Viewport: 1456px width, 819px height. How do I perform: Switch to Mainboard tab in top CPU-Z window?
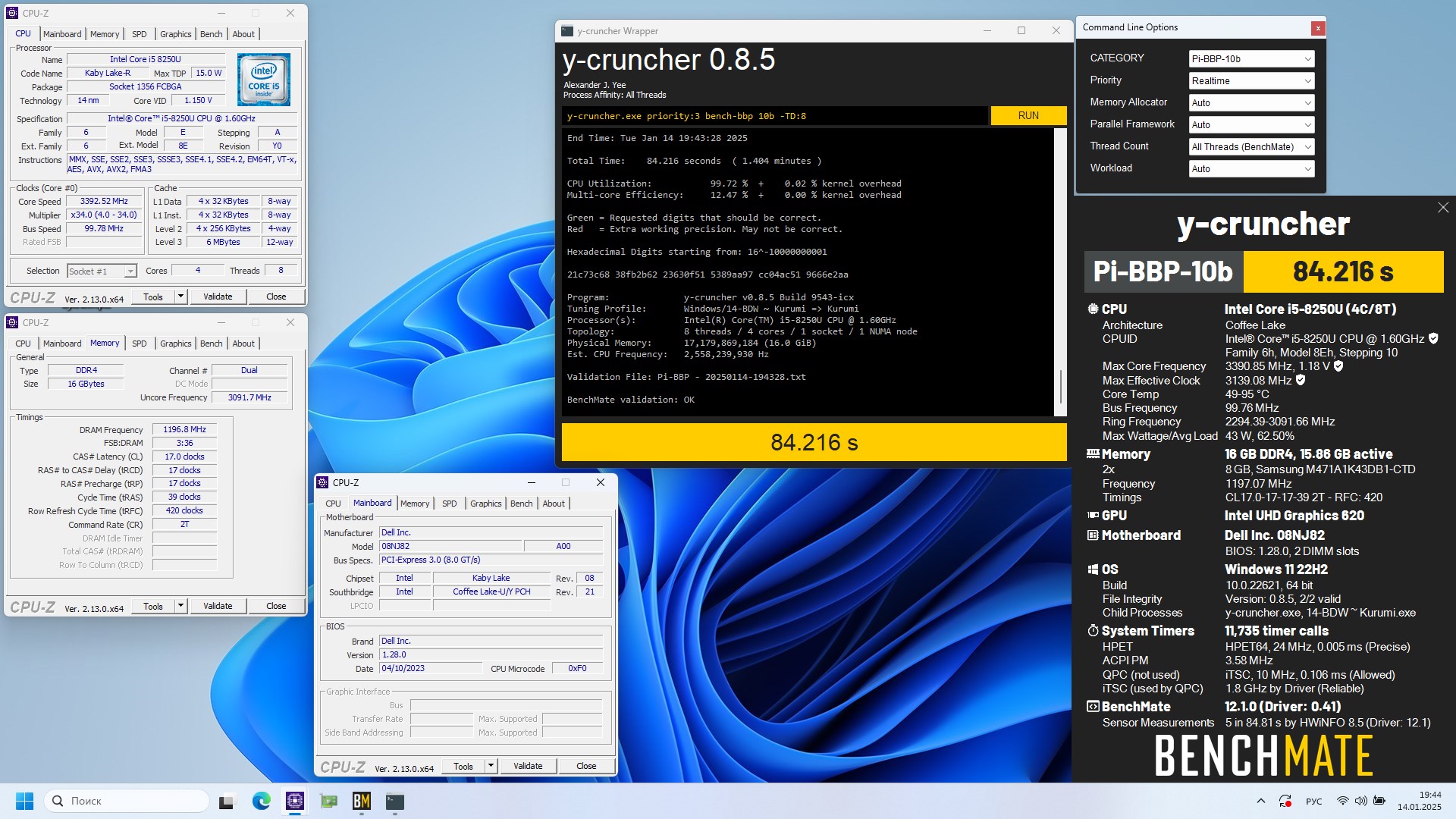tap(62, 34)
